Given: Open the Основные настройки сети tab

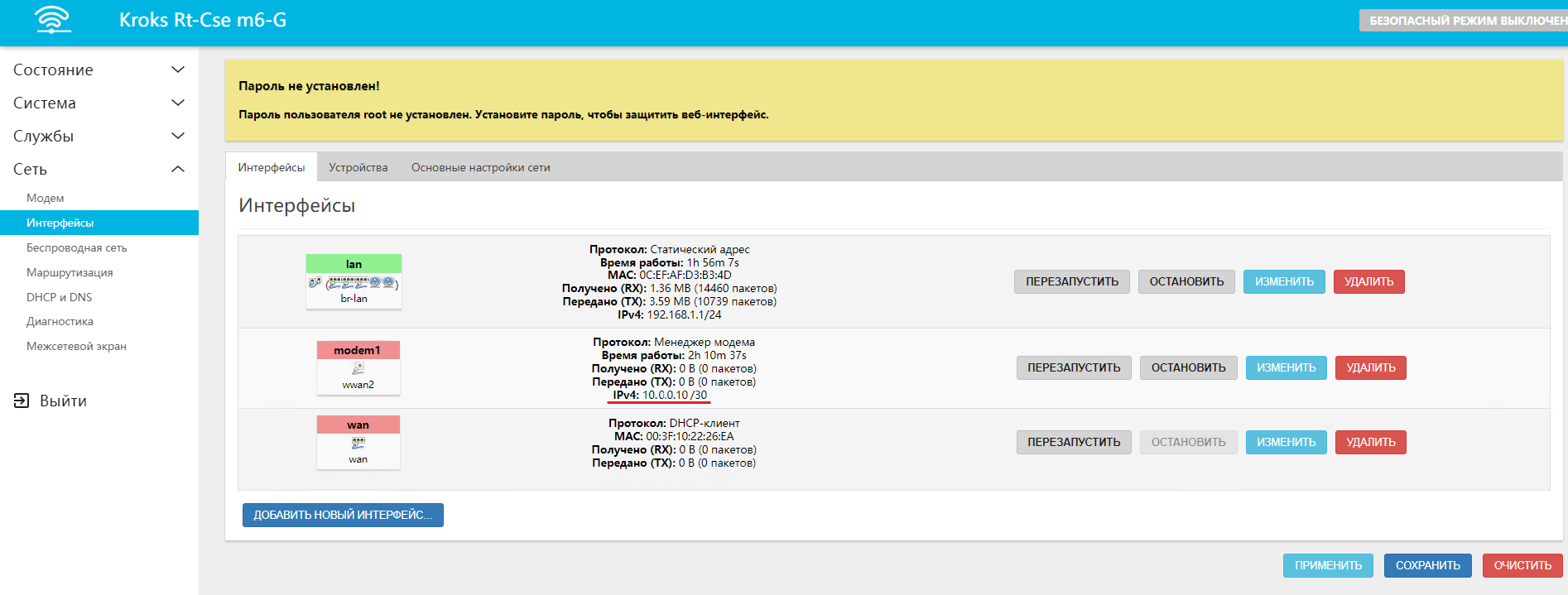Looking at the screenshot, I should [480, 168].
